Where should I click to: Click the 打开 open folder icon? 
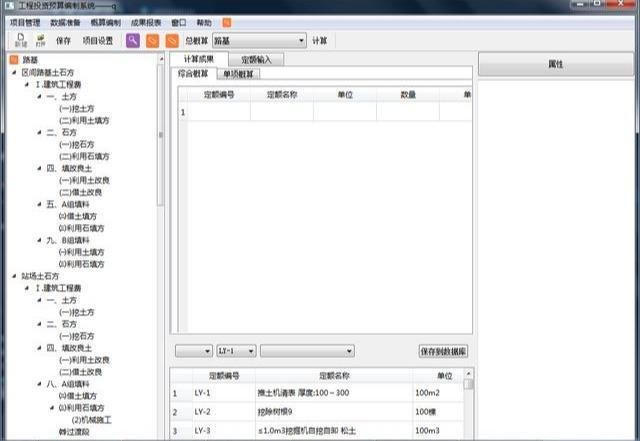pos(40,40)
